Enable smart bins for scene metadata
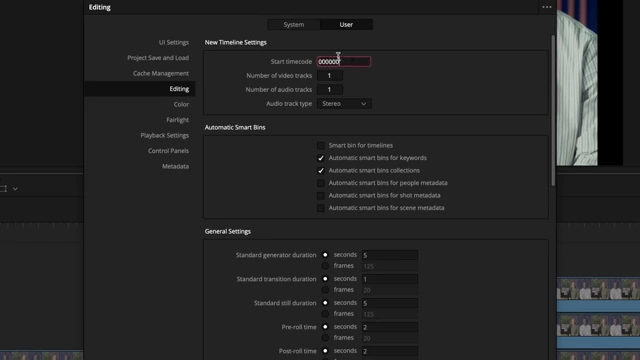This screenshot has height=360, width=640. click(321, 208)
